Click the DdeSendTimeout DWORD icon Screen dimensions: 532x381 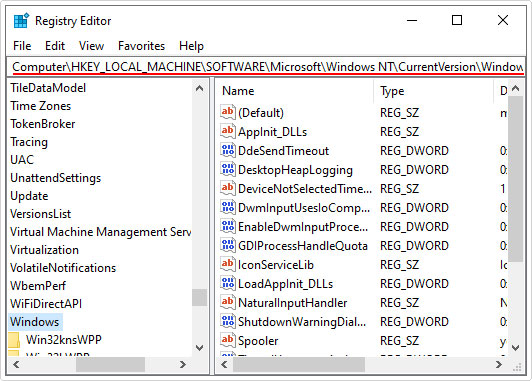(228, 150)
